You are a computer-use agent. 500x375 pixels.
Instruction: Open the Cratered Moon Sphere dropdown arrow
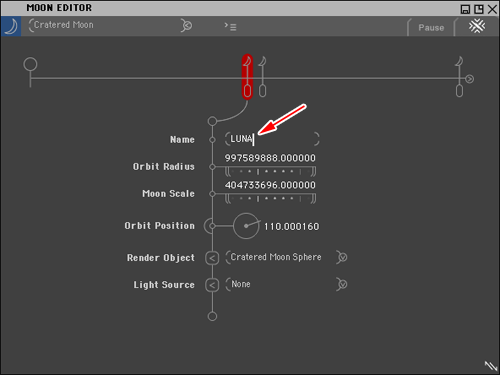342,257
